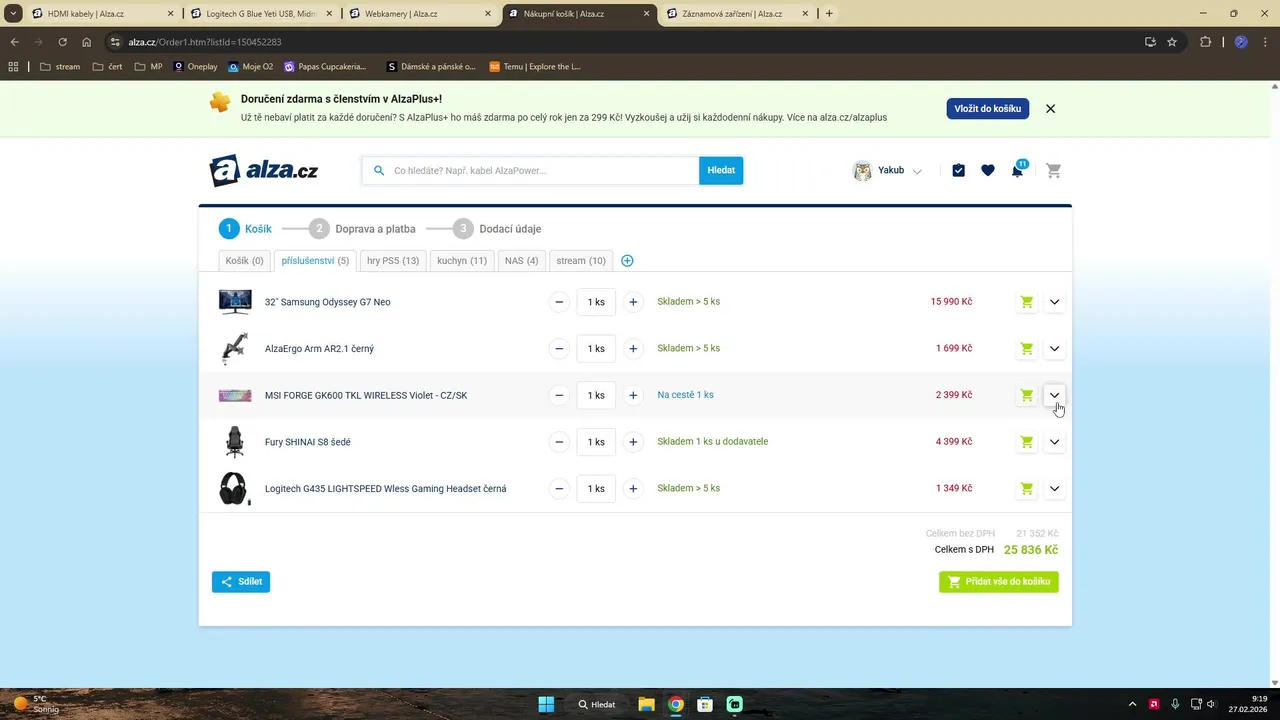
Task: Open the favorites heart icon
Action: (x=988, y=171)
